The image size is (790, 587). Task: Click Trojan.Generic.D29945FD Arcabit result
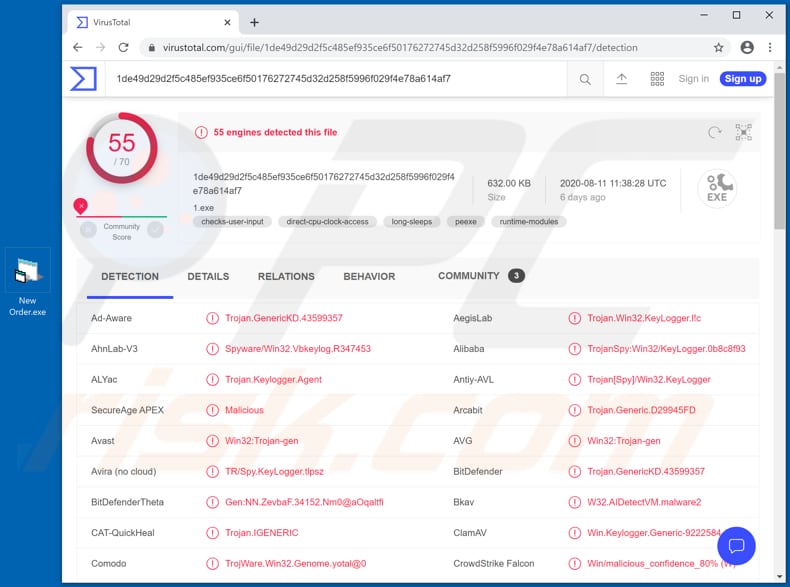[x=641, y=410]
